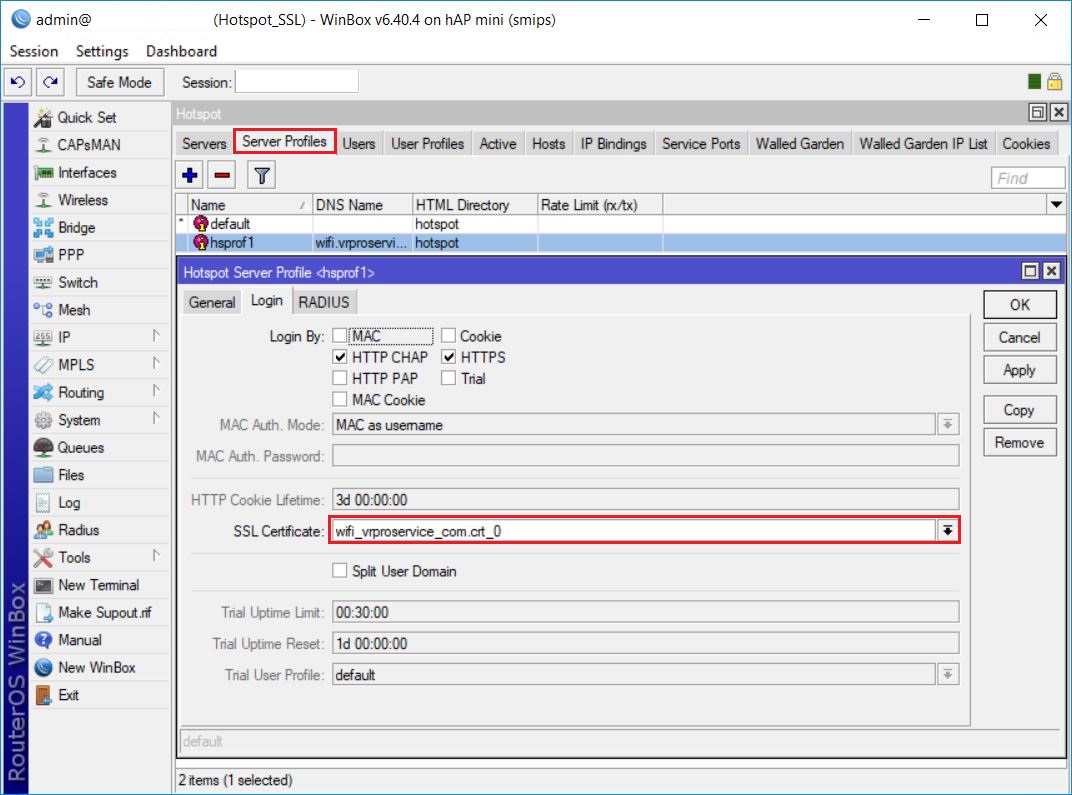Toggle MAC Cookie checkbox
The image size is (1072, 795).
pyautogui.click(x=340, y=399)
